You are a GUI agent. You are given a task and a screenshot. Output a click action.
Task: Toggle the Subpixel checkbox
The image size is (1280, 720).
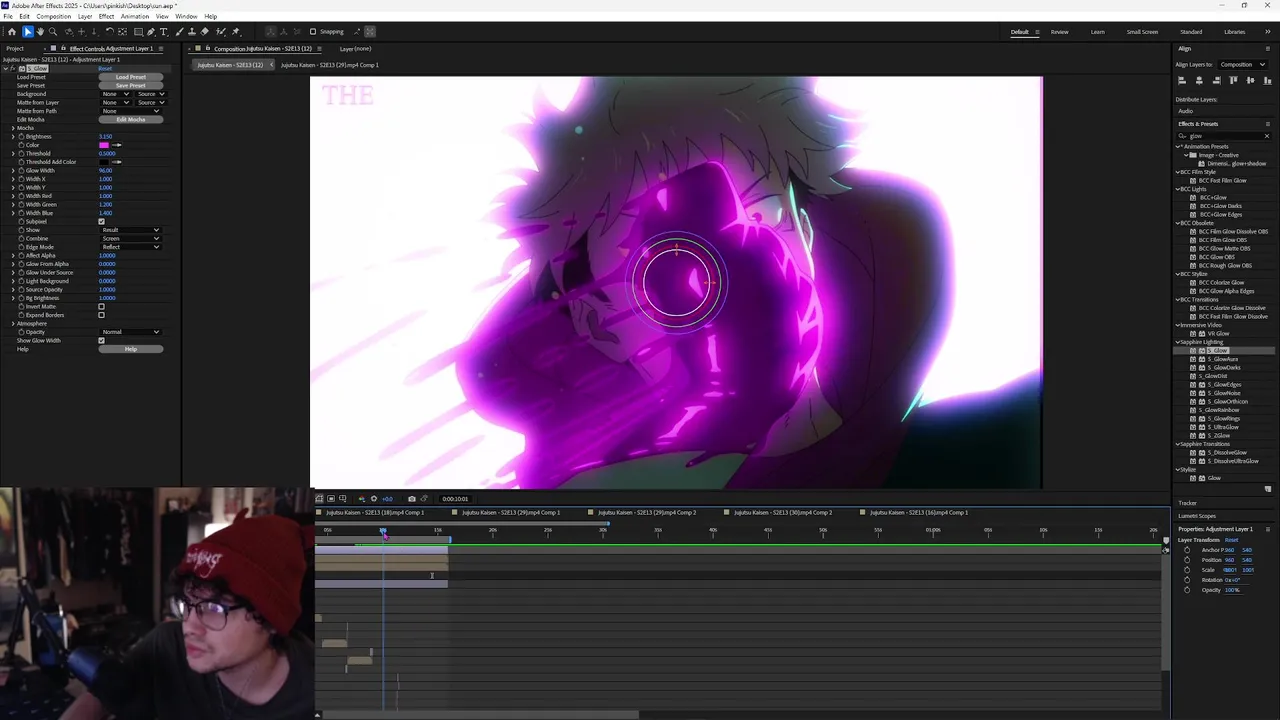(x=101, y=222)
